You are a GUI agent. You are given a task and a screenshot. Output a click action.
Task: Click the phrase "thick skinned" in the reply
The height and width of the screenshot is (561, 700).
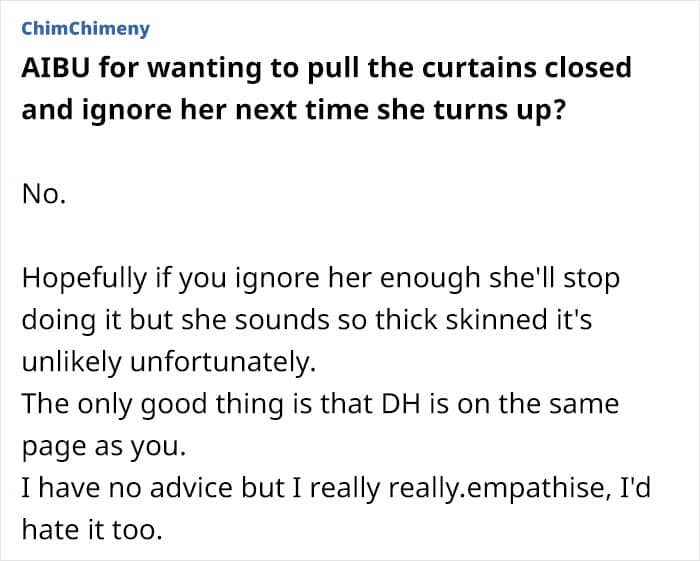coord(475,320)
